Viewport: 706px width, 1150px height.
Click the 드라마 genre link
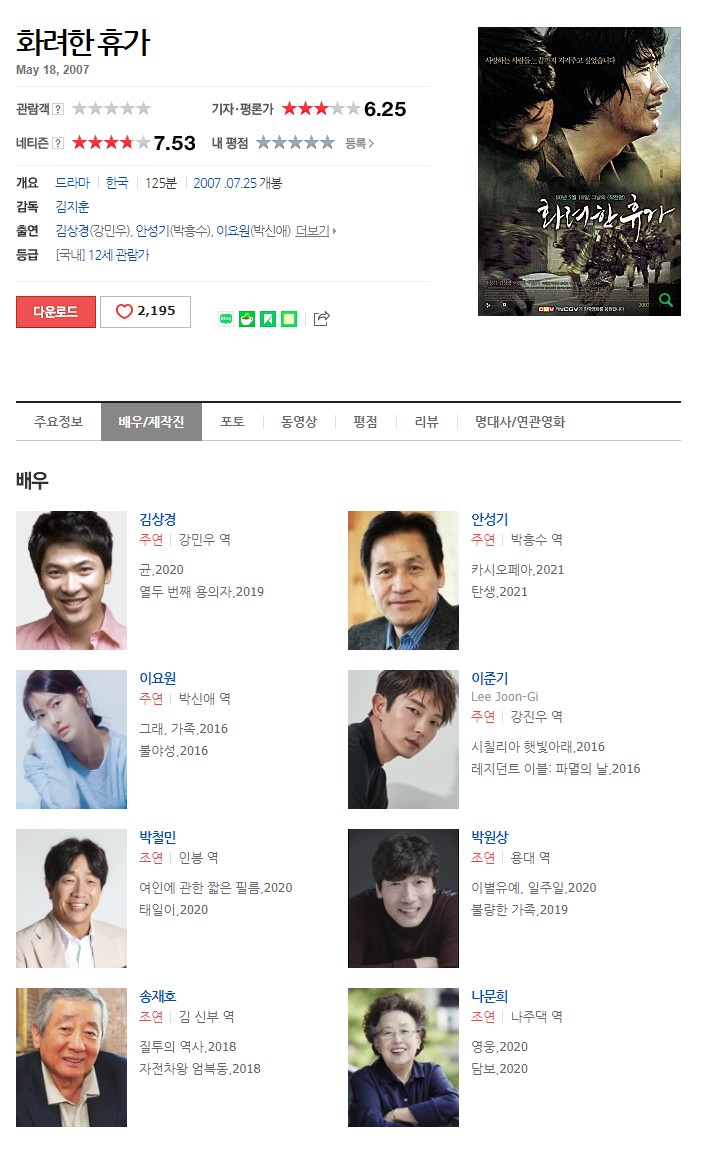click(73, 183)
